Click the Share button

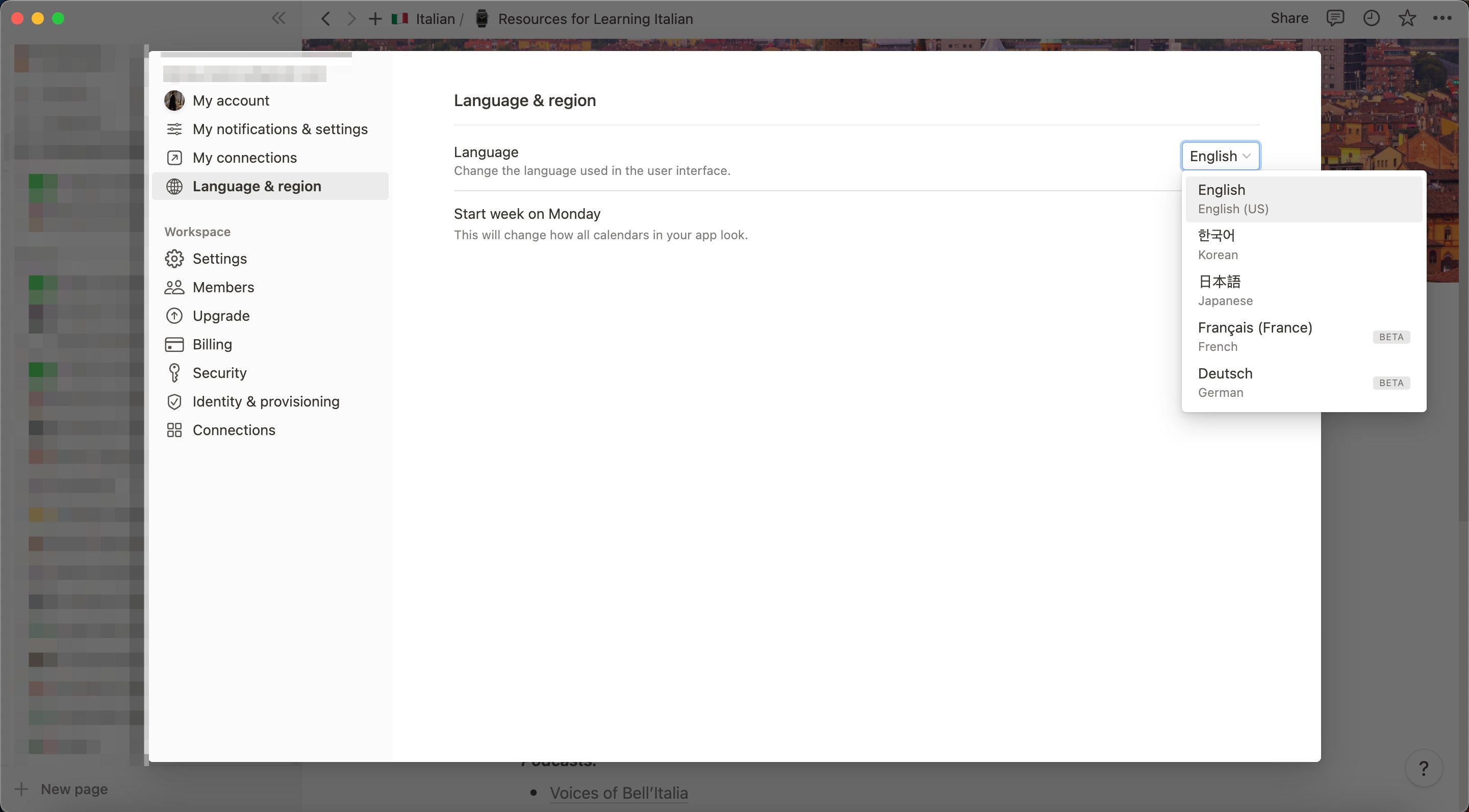click(x=1289, y=18)
